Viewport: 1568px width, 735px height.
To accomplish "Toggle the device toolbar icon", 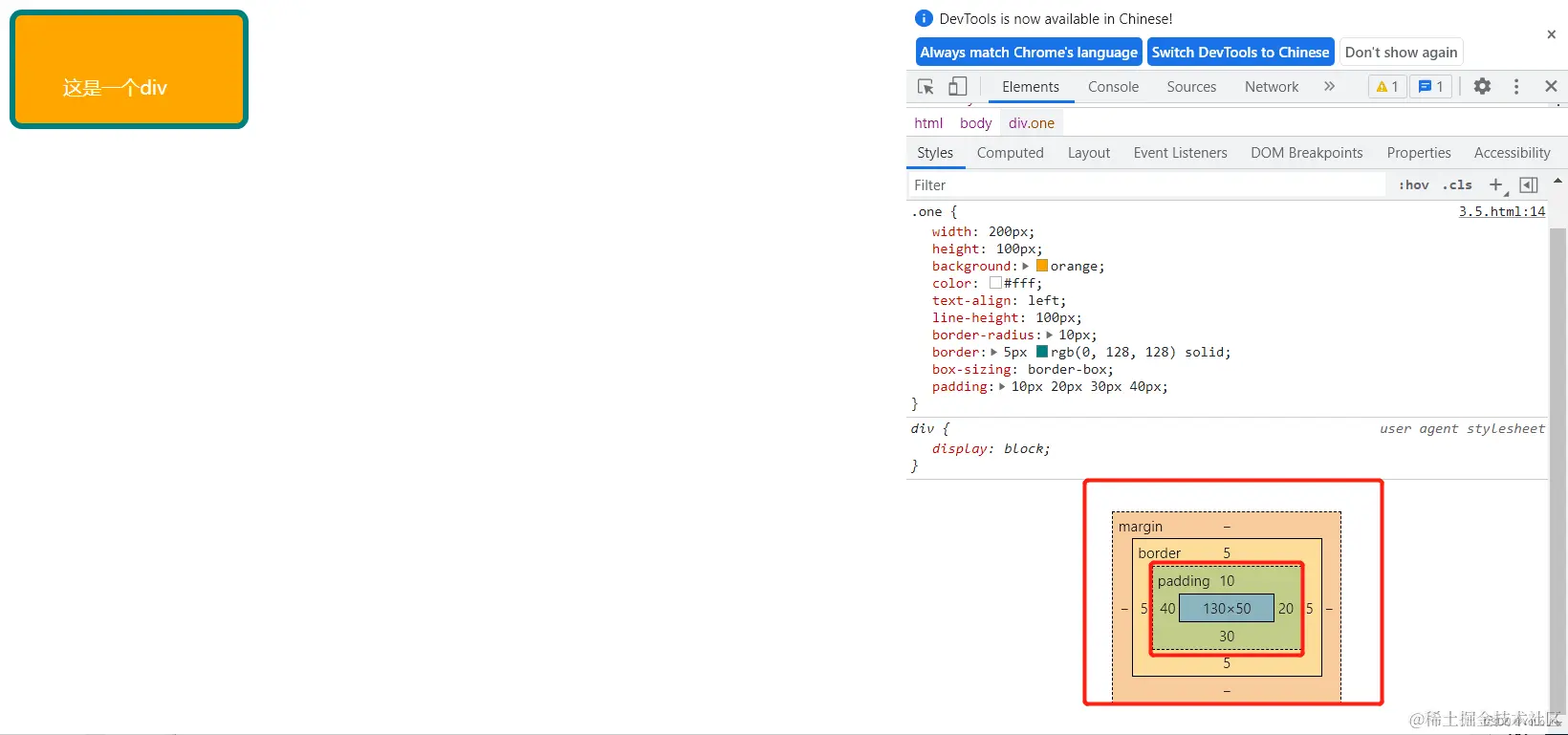I will pyautogui.click(x=957, y=87).
